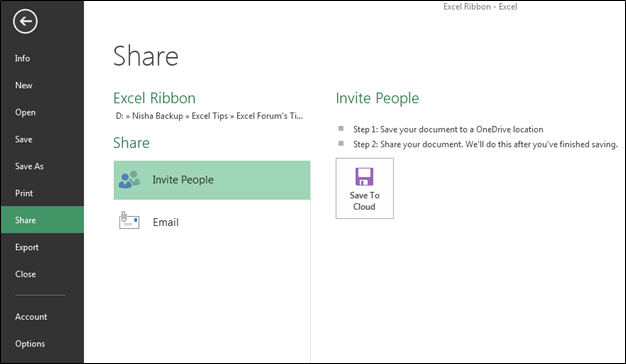The height and width of the screenshot is (364, 626).
Task: Click the Invite People users icon
Action: [x=129, y=180]
